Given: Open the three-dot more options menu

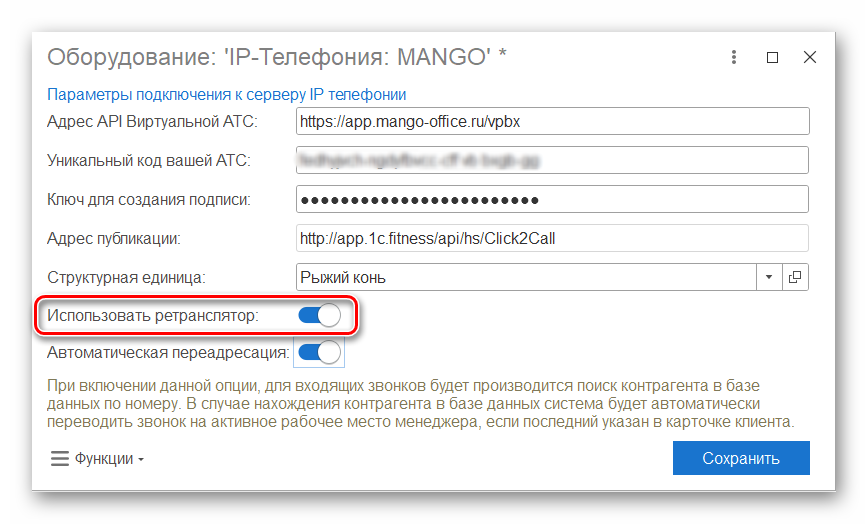Looking at the screenshot, I should pyautogui.click(x=733, y=57).
